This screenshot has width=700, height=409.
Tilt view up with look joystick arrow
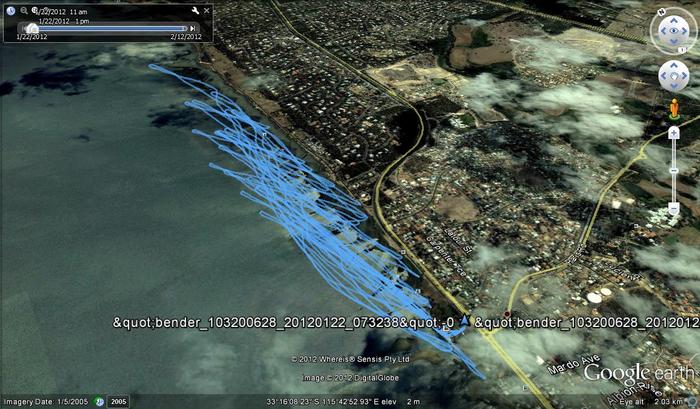673,22
